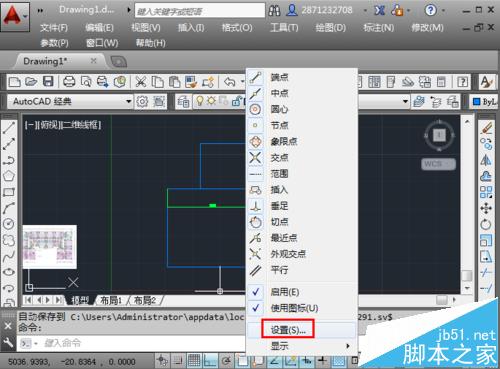Screen dimensions: 500x369
Task: Select the Rotate modify tool
Action: [486, 224]
